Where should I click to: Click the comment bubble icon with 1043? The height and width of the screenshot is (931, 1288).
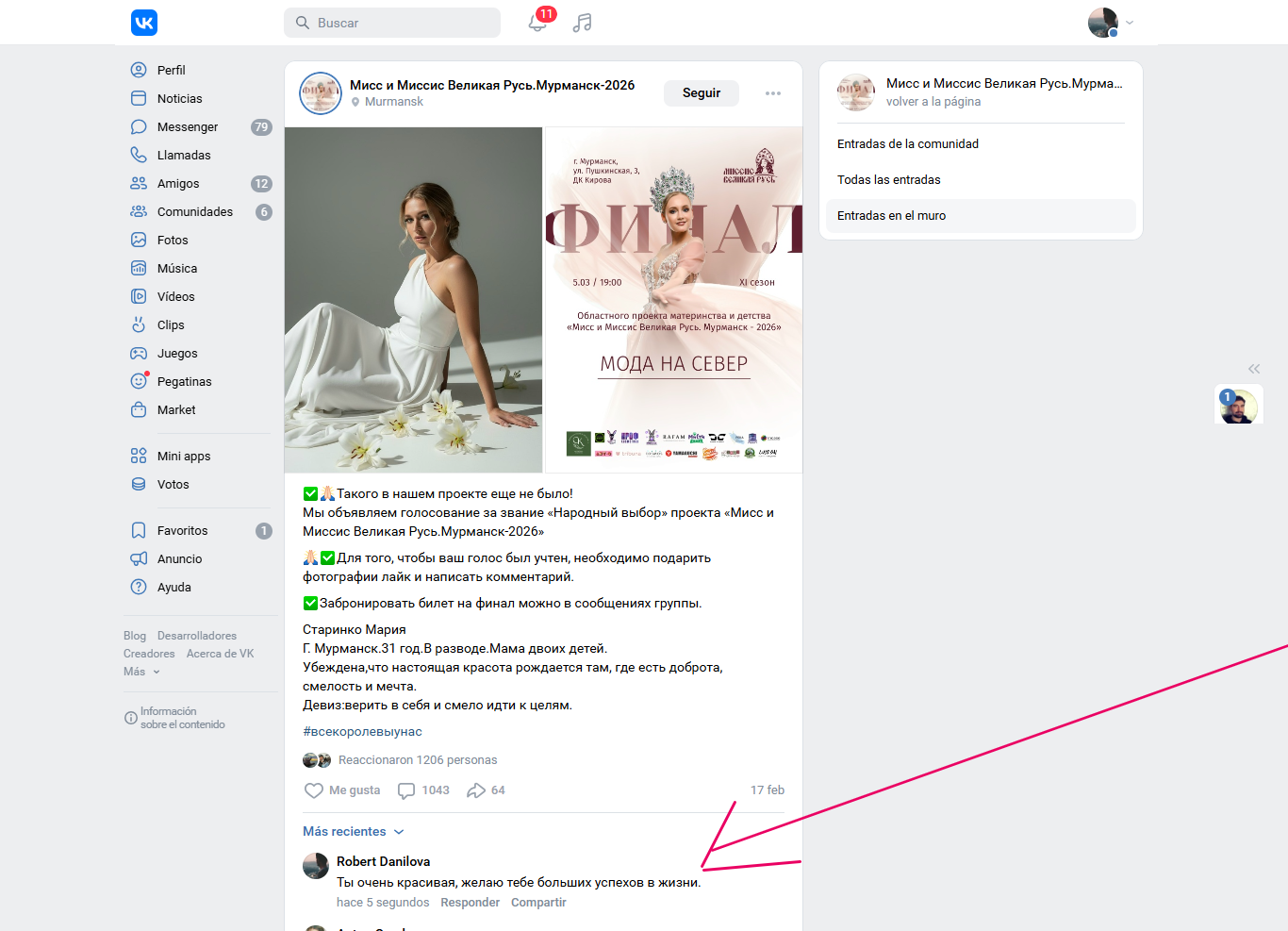[406, 790]
